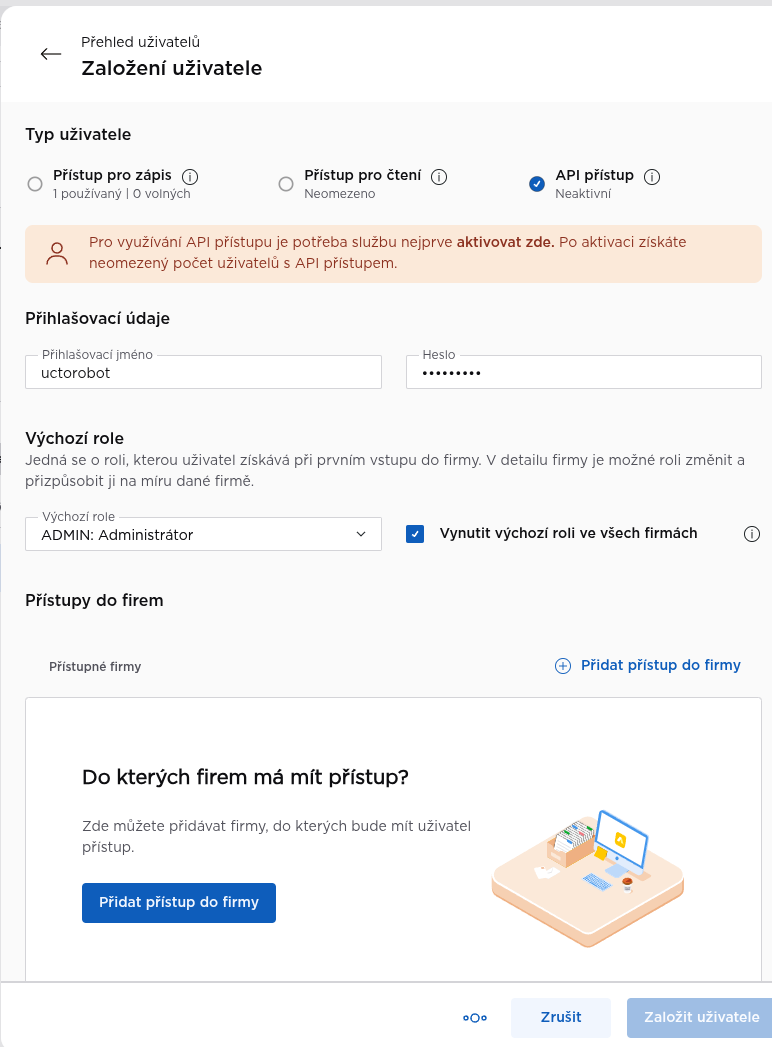Click the Heslo password field
This screenshot has width=772, height=1047.
584,372
